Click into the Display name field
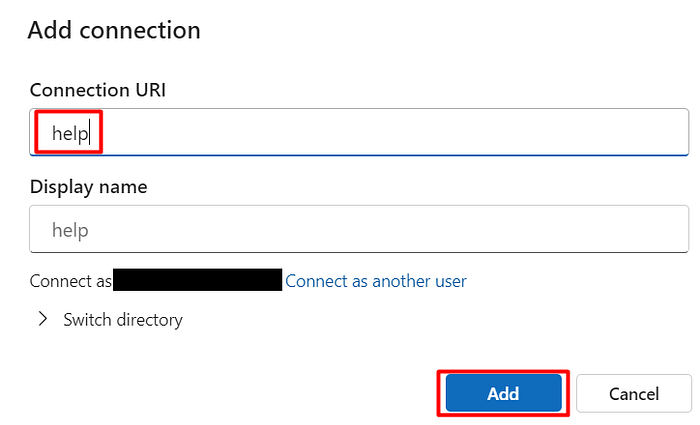The width and height of the screenshot is (700, 425). tap(358, 230)
